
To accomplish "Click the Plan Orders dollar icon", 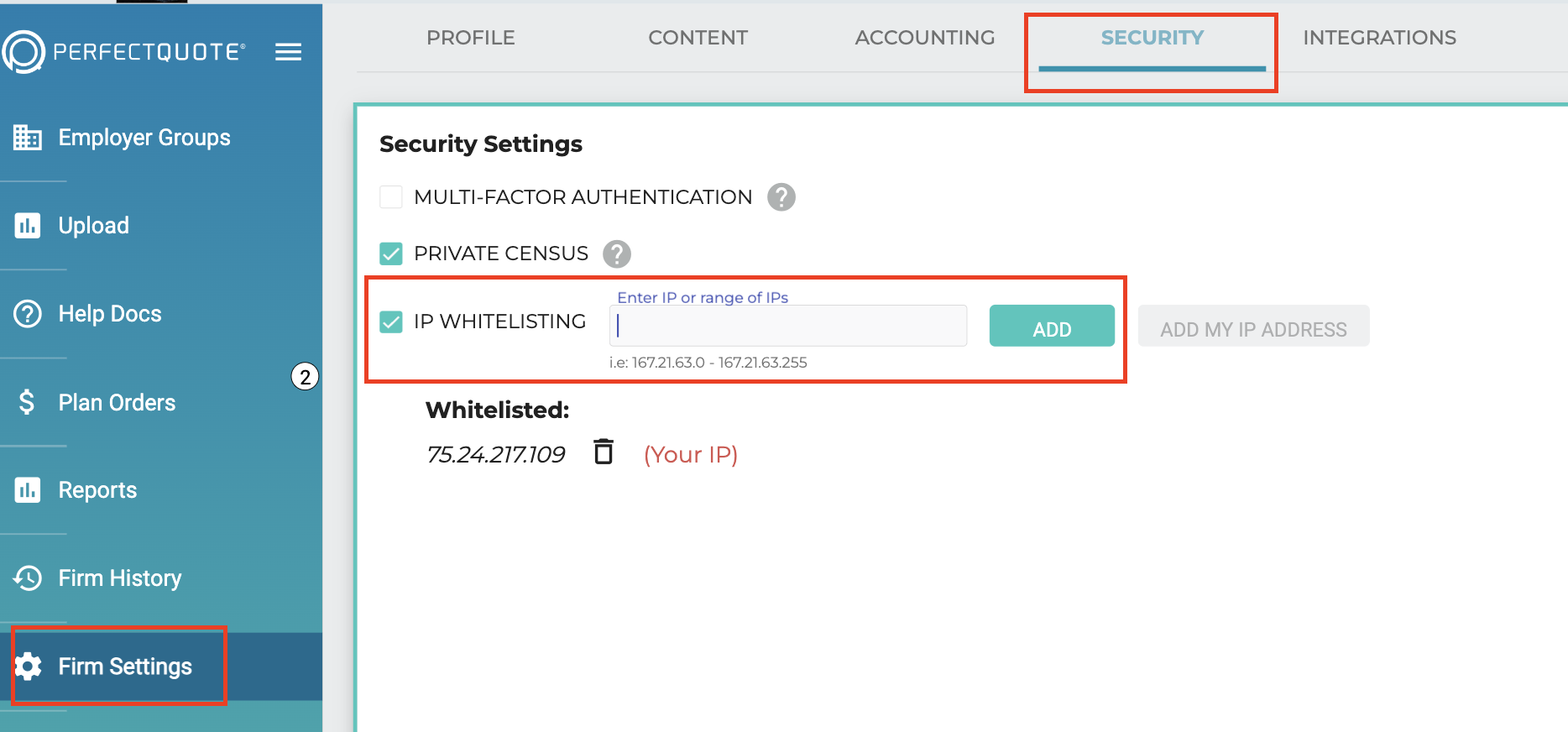I will click(27, 402).
